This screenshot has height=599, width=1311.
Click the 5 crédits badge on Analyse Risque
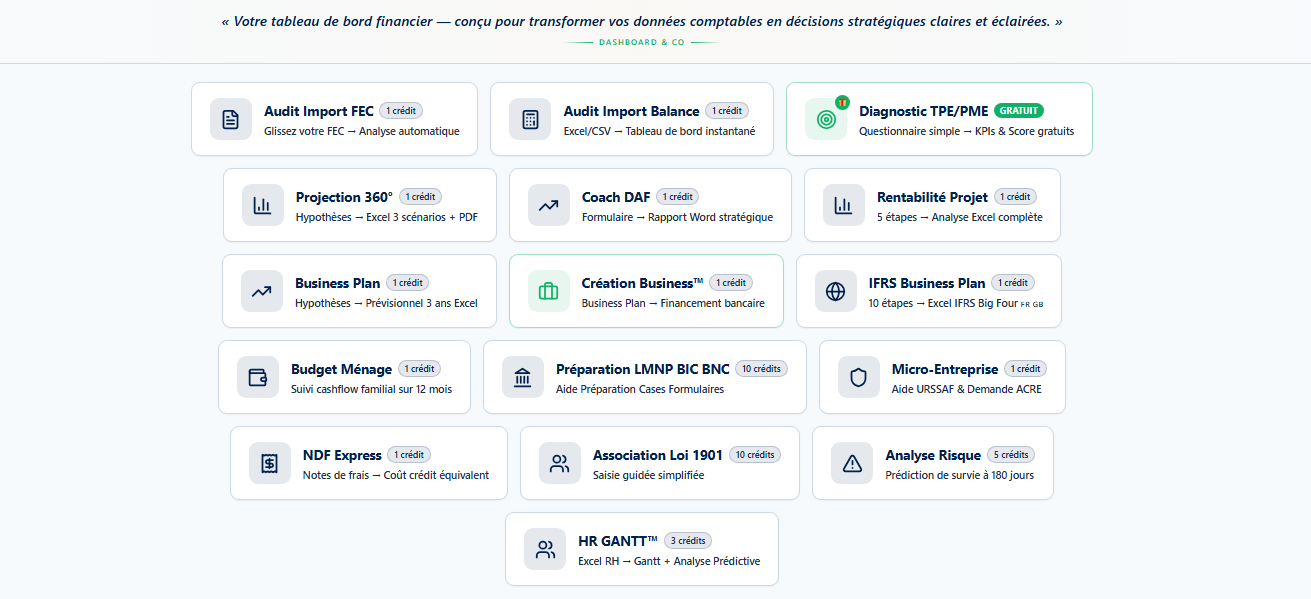click(x=1010, y=455)
